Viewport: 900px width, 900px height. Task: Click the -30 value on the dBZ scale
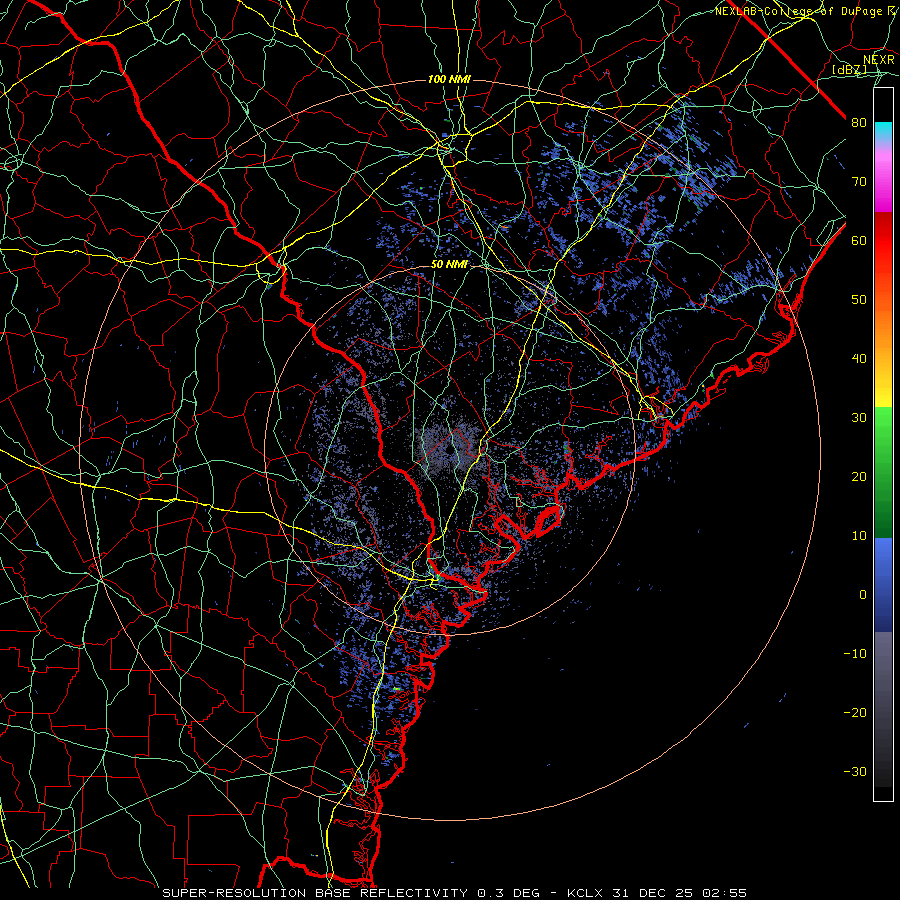(855, 771)
